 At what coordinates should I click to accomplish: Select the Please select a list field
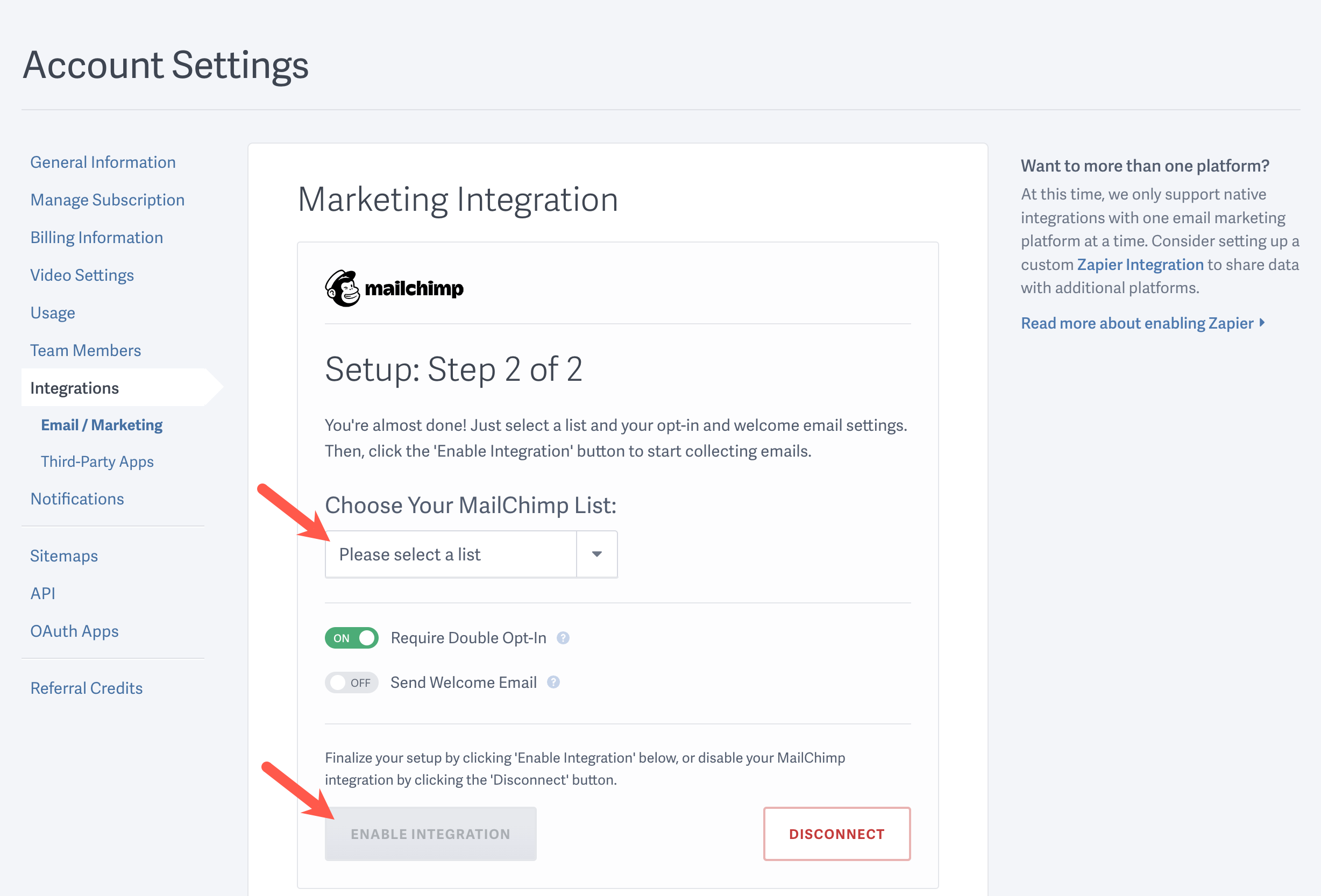coord(449,554)
